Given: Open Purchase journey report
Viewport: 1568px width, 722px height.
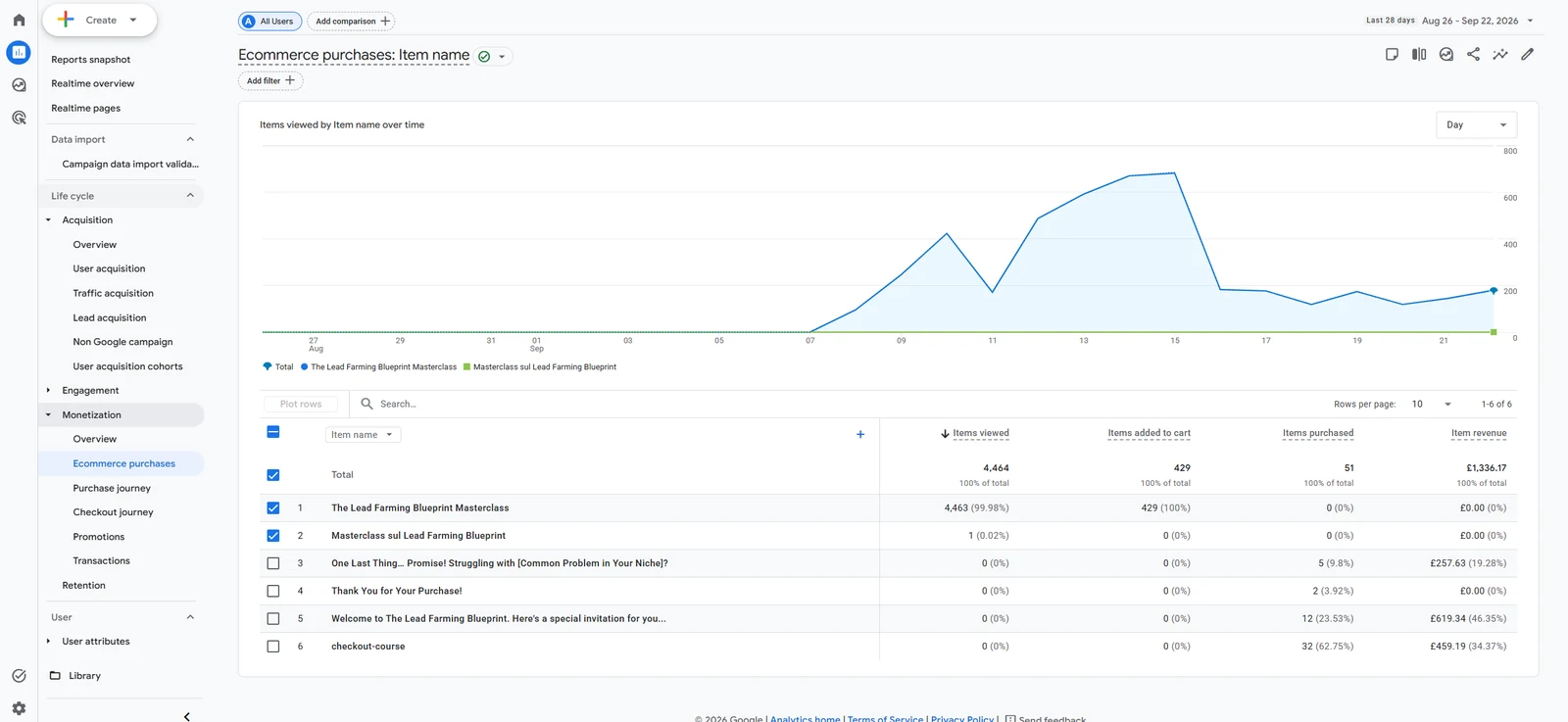Looking at the screenshot, I should click(112, 488).
